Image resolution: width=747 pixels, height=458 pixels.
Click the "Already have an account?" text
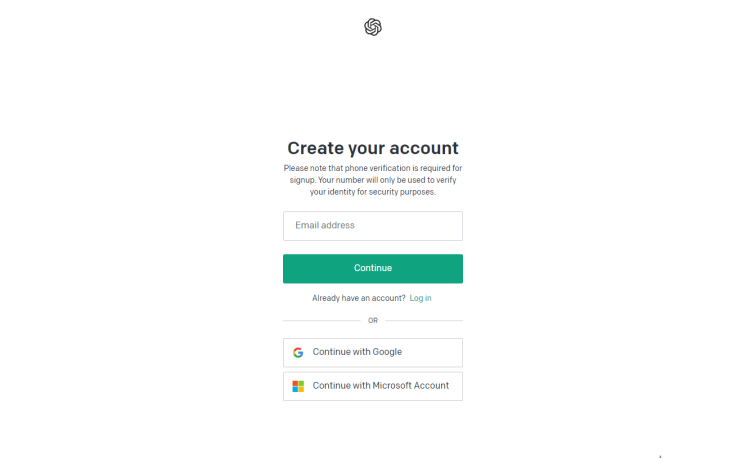tap(359, 298)
